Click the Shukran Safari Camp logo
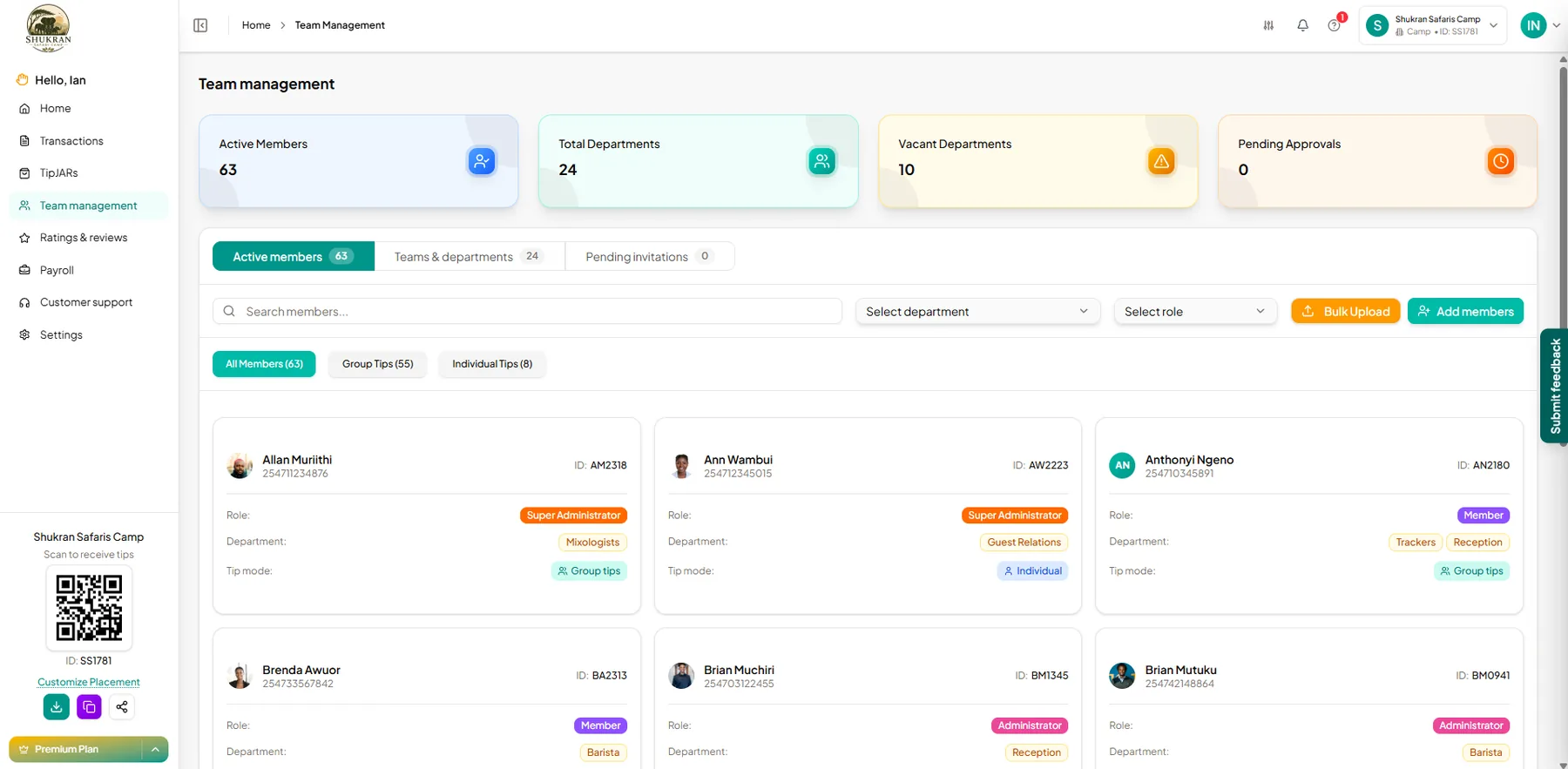1568x769 pixels. [x=48, y=28]
